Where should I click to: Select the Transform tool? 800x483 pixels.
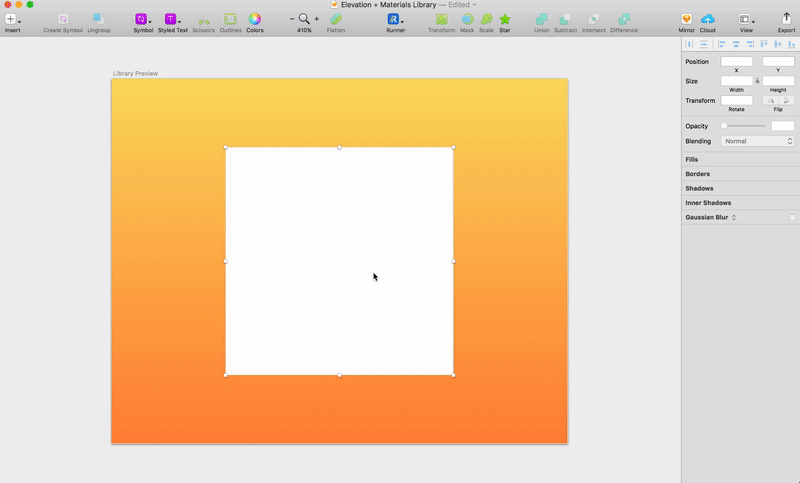coord(441,19)
